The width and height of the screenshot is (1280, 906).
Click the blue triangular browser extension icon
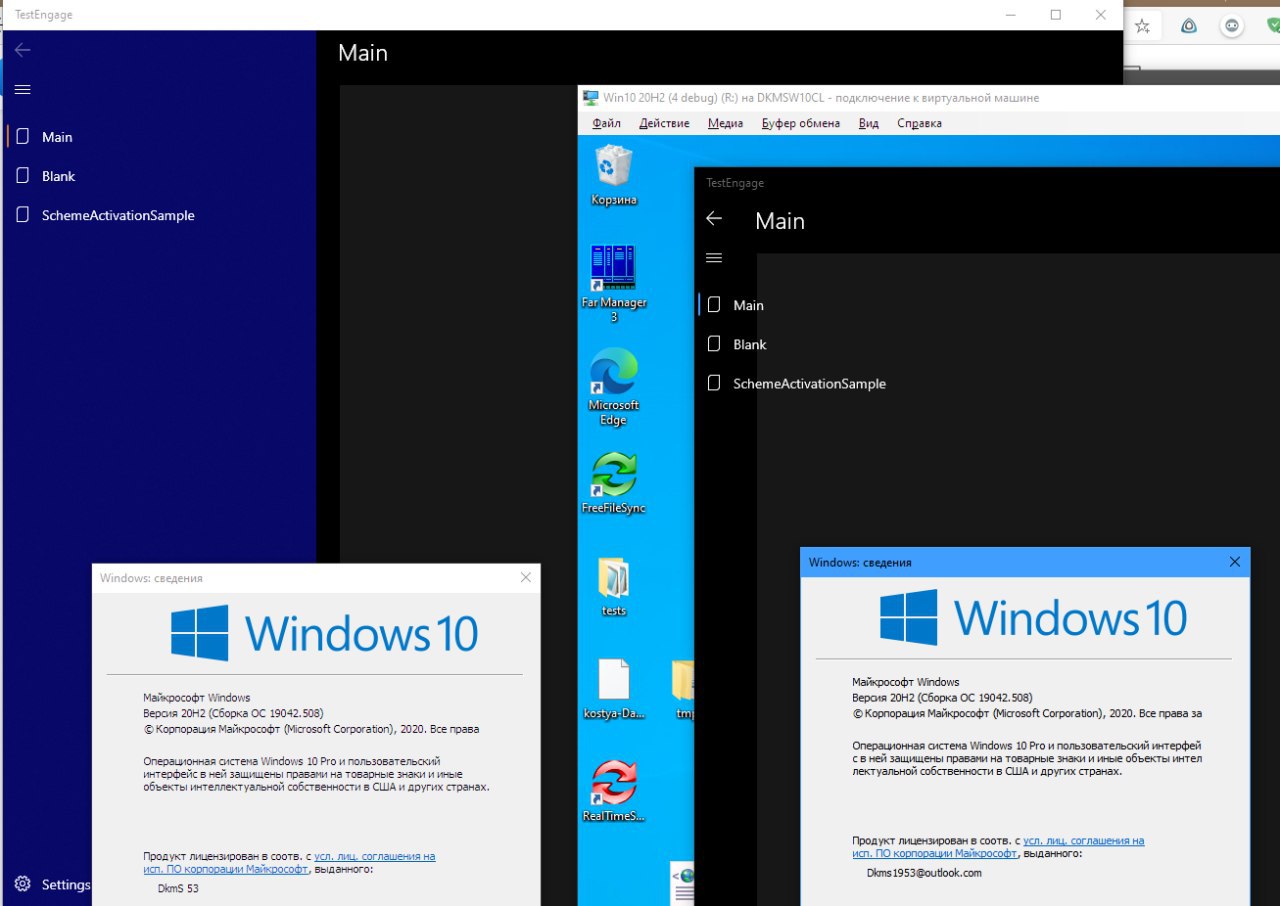pos(1190,27)
